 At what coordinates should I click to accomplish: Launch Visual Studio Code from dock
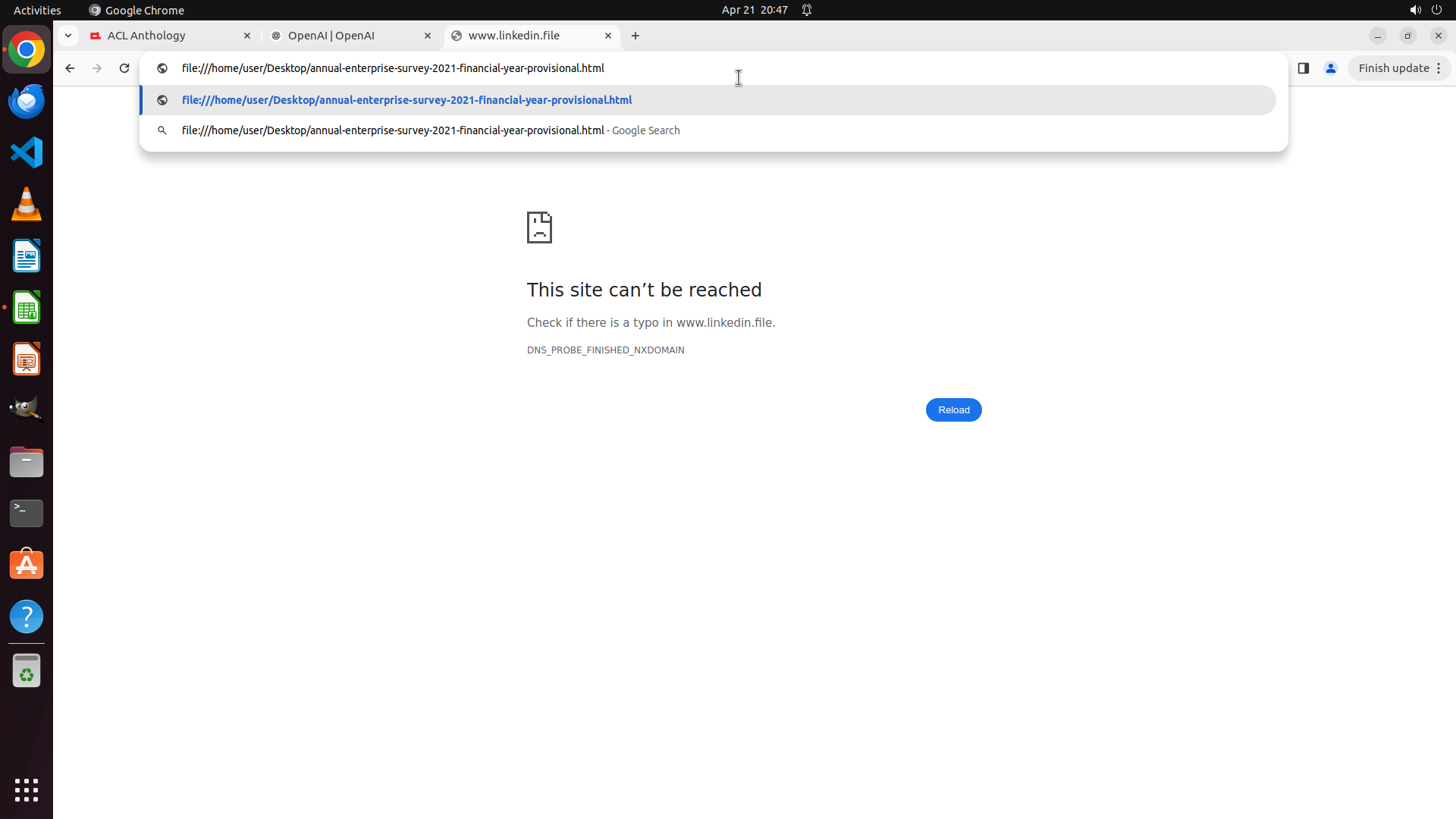[x=27, y=152]
